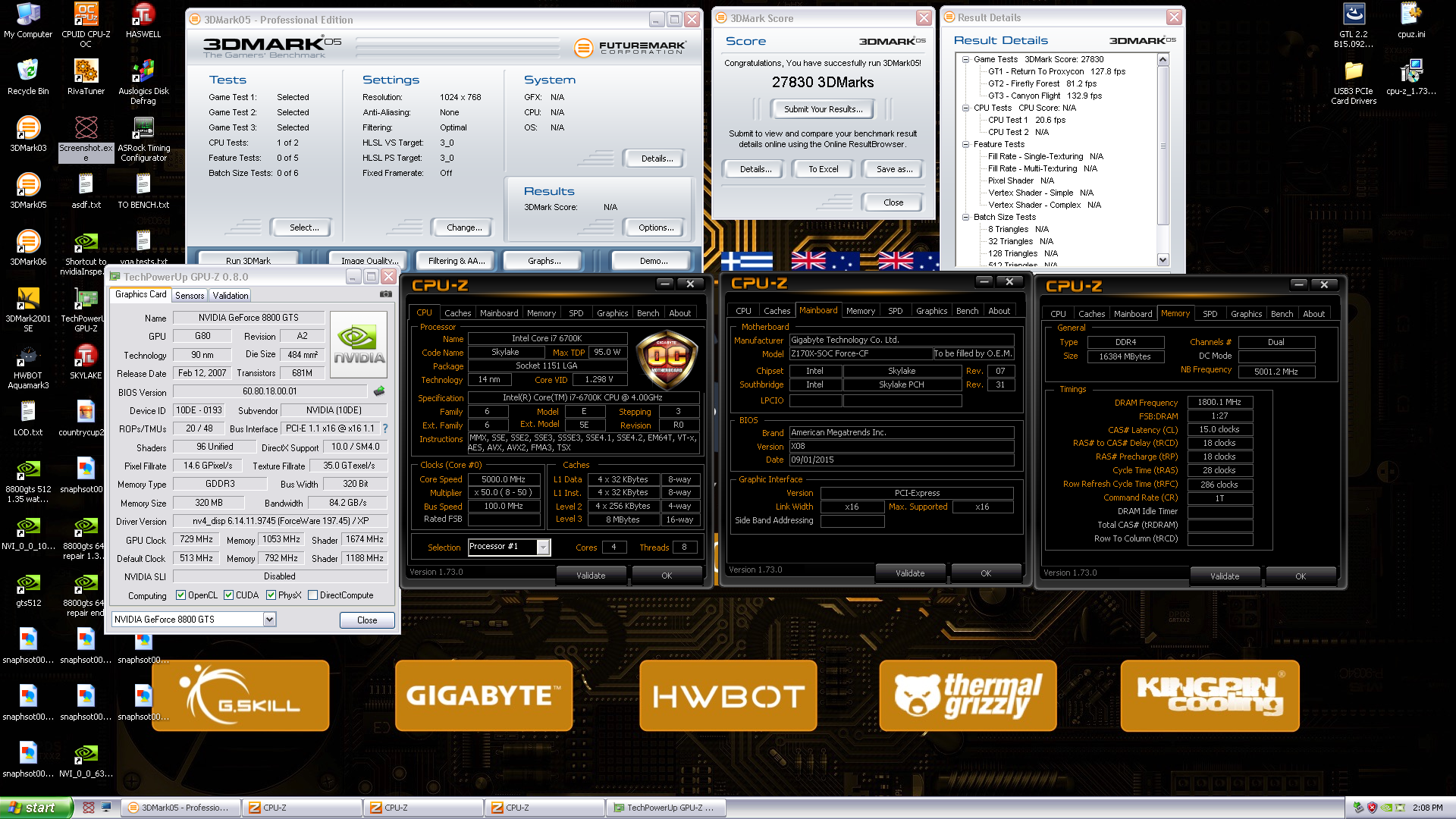Click the Run 3DMark button
1456x819 pixels.
pyautogui.click(x=248, y=261)
